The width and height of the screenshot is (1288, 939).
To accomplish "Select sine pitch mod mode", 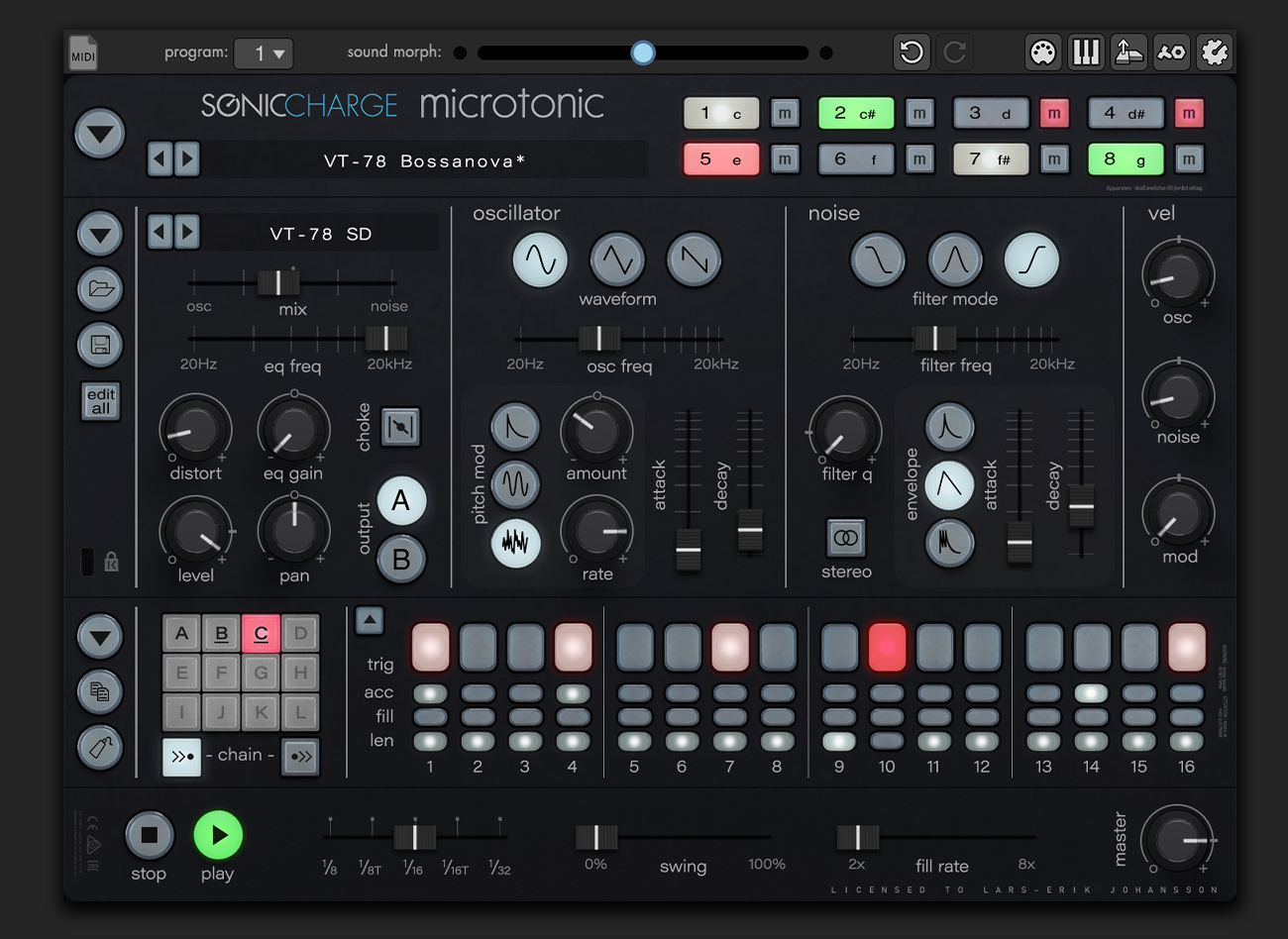I will [x=515, y=483].
